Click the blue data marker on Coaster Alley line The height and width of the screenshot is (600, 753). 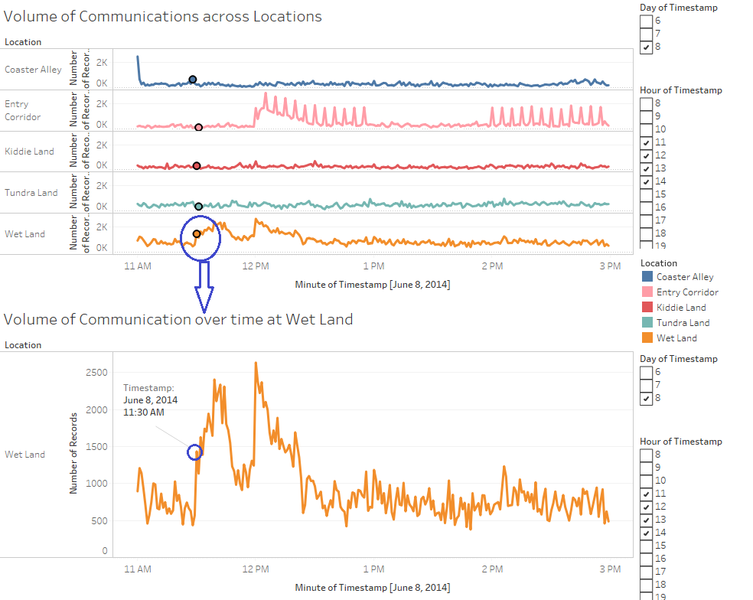pos(193,79)
